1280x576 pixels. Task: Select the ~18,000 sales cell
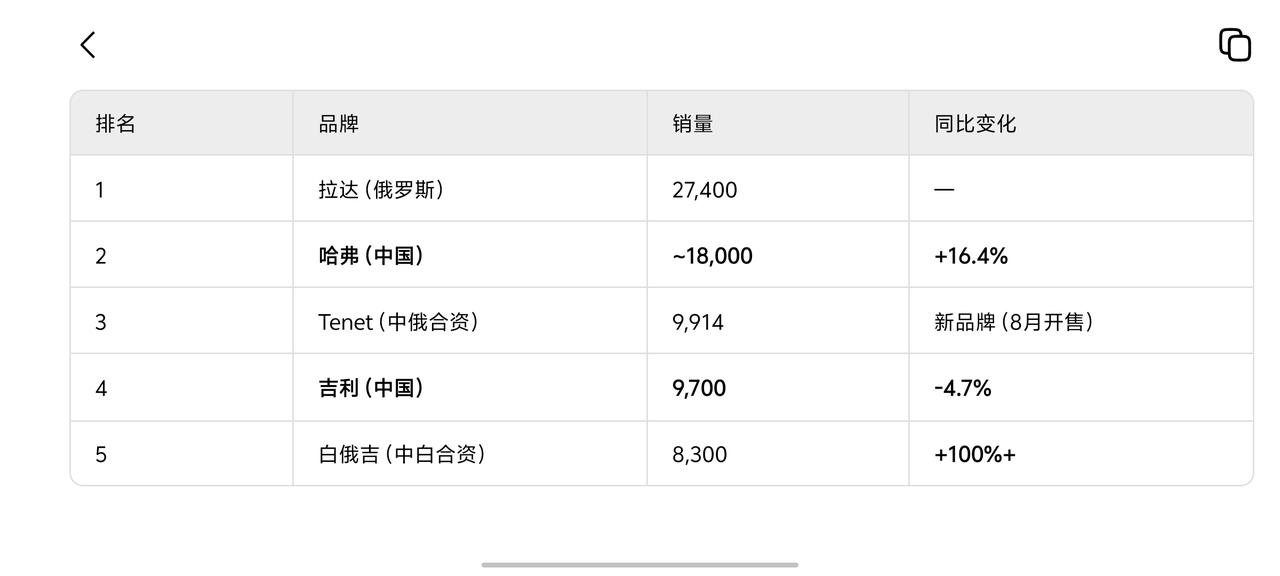point(712,256)
